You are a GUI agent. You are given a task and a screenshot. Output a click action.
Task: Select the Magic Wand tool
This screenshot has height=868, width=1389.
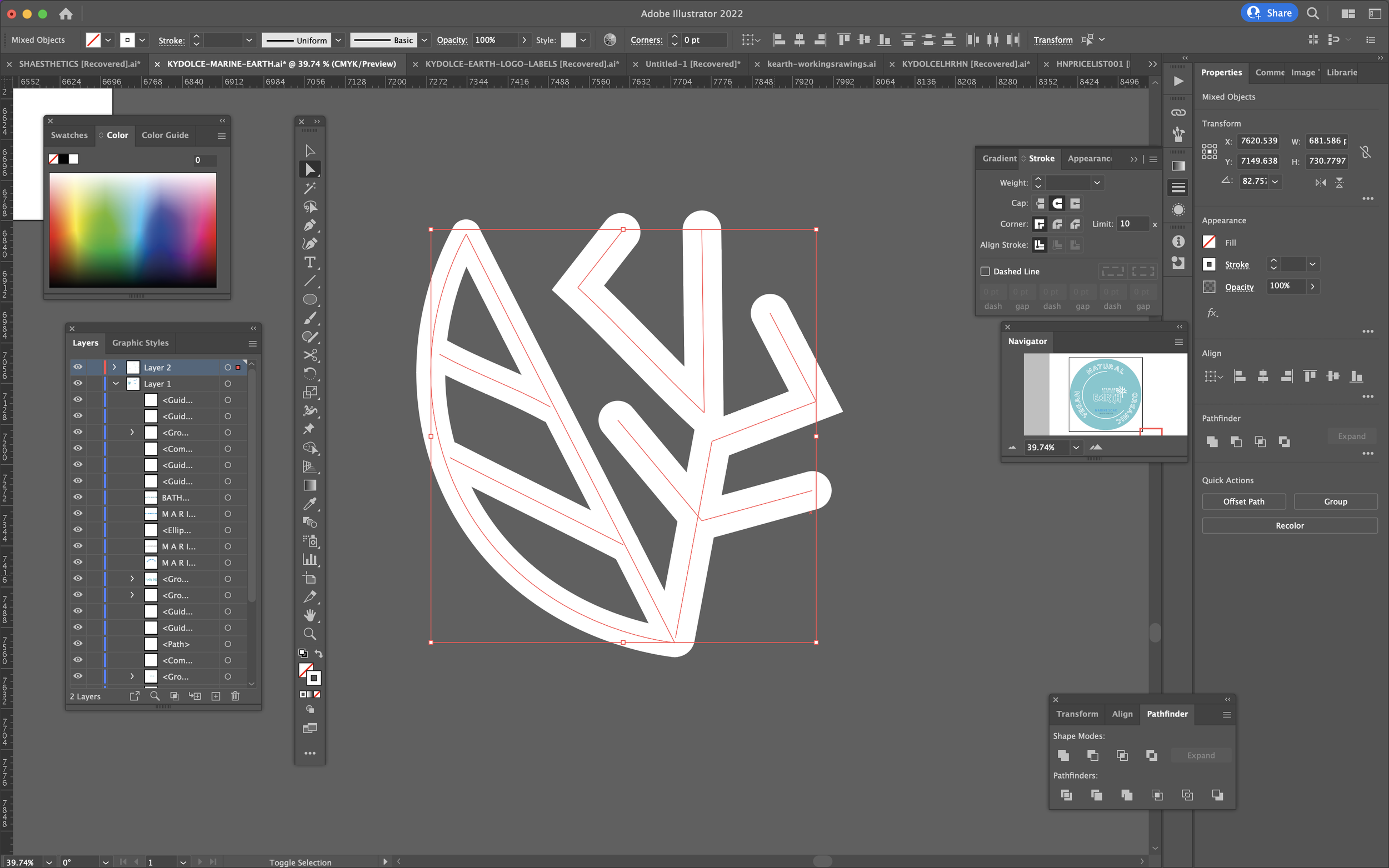[310, 188]
